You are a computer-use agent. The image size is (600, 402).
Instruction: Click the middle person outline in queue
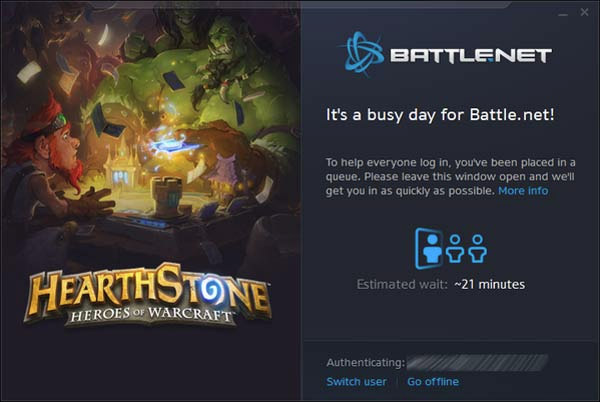(455, 249)
